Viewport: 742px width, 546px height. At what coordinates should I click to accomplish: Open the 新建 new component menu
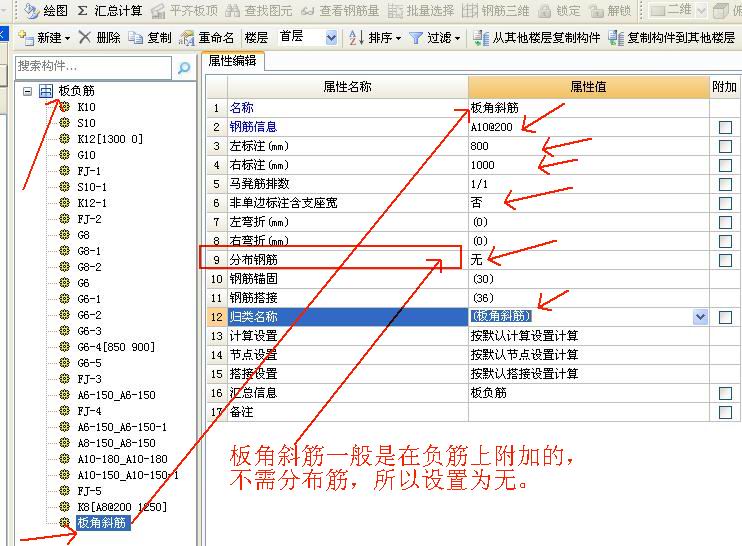coord(44,37)
